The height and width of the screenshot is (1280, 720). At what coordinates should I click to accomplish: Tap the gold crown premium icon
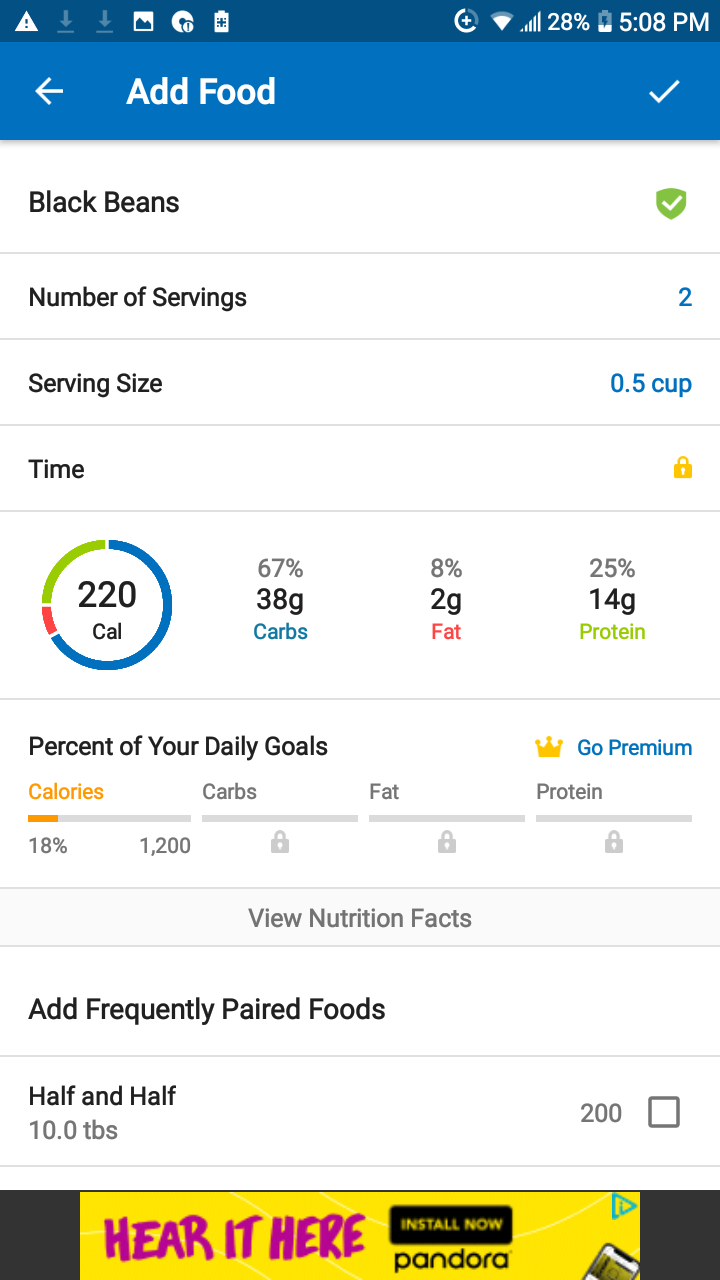(549, 747)
